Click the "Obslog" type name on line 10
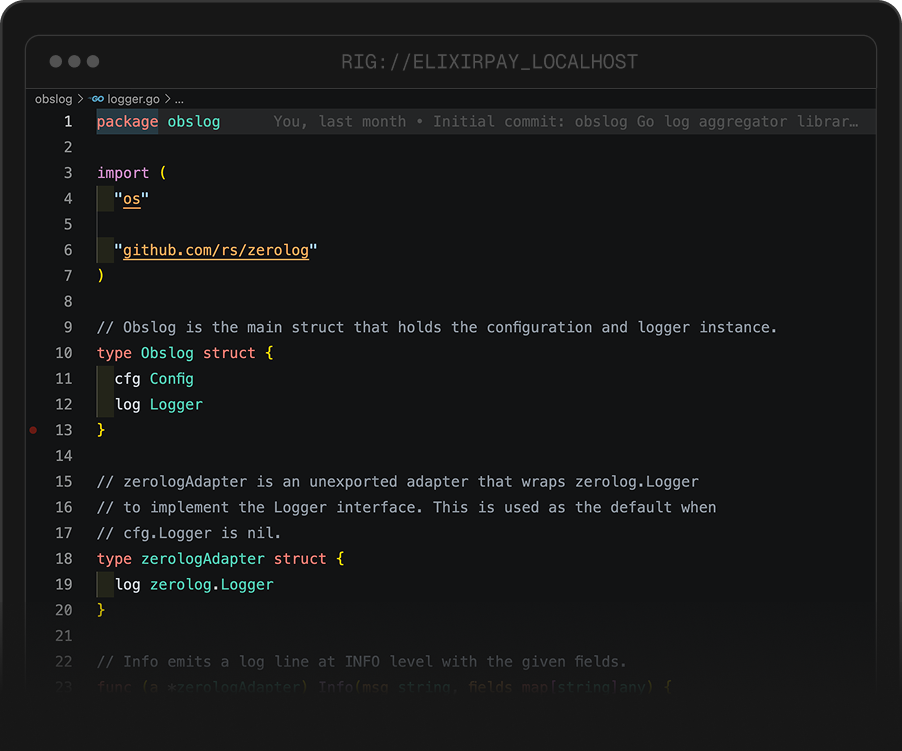902x751 pixels. click(167, 353)
